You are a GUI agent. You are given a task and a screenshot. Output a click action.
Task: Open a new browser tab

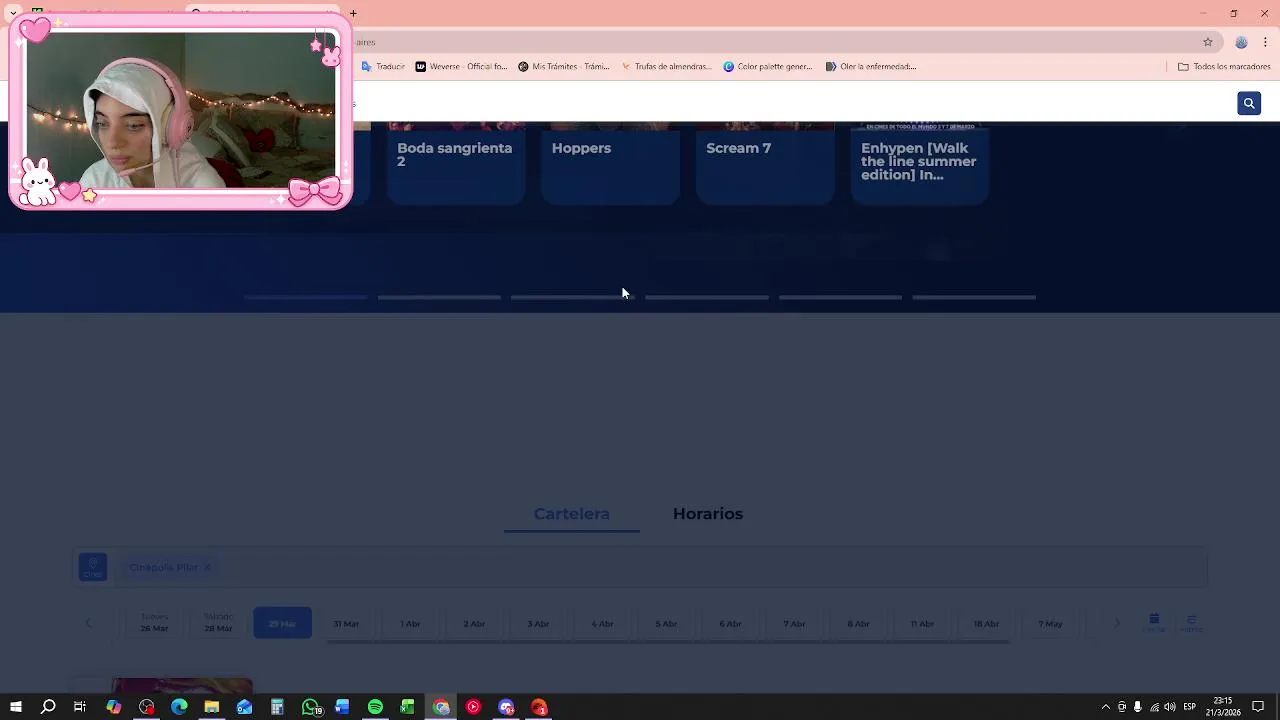353,13
